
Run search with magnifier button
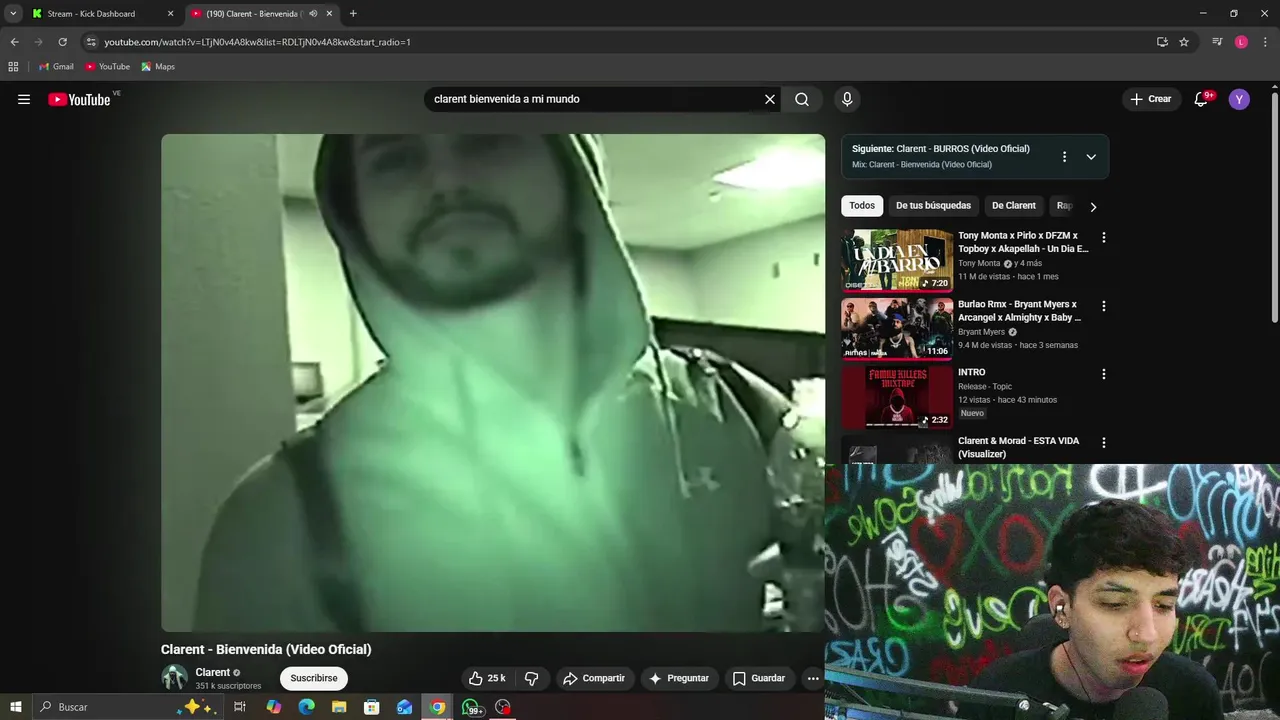(802, 99)
